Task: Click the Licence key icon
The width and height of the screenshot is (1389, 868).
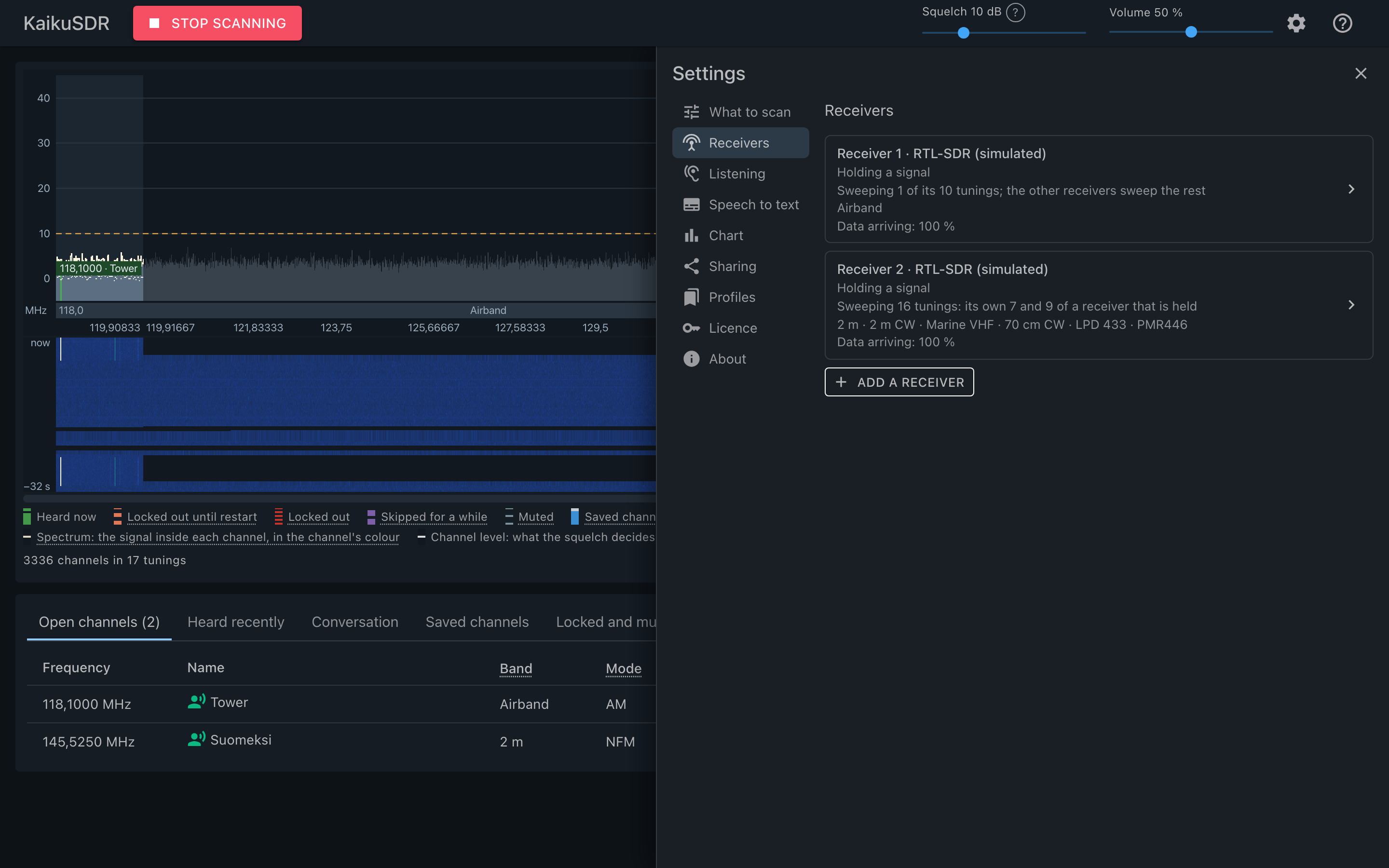Action: (691, 328)
